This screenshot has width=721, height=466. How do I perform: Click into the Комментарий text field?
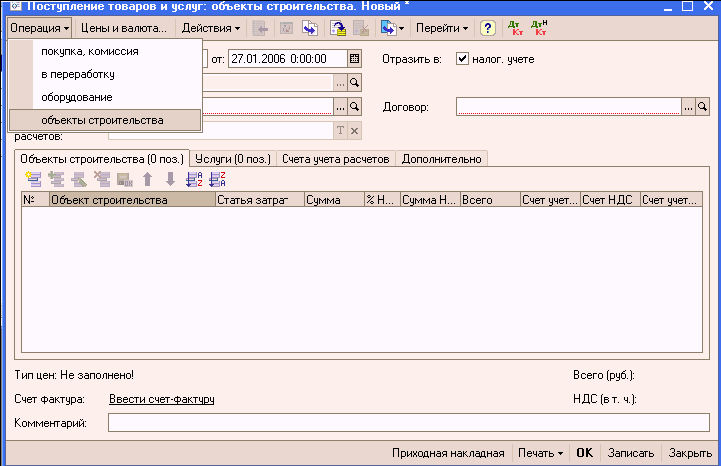[408, 423]
